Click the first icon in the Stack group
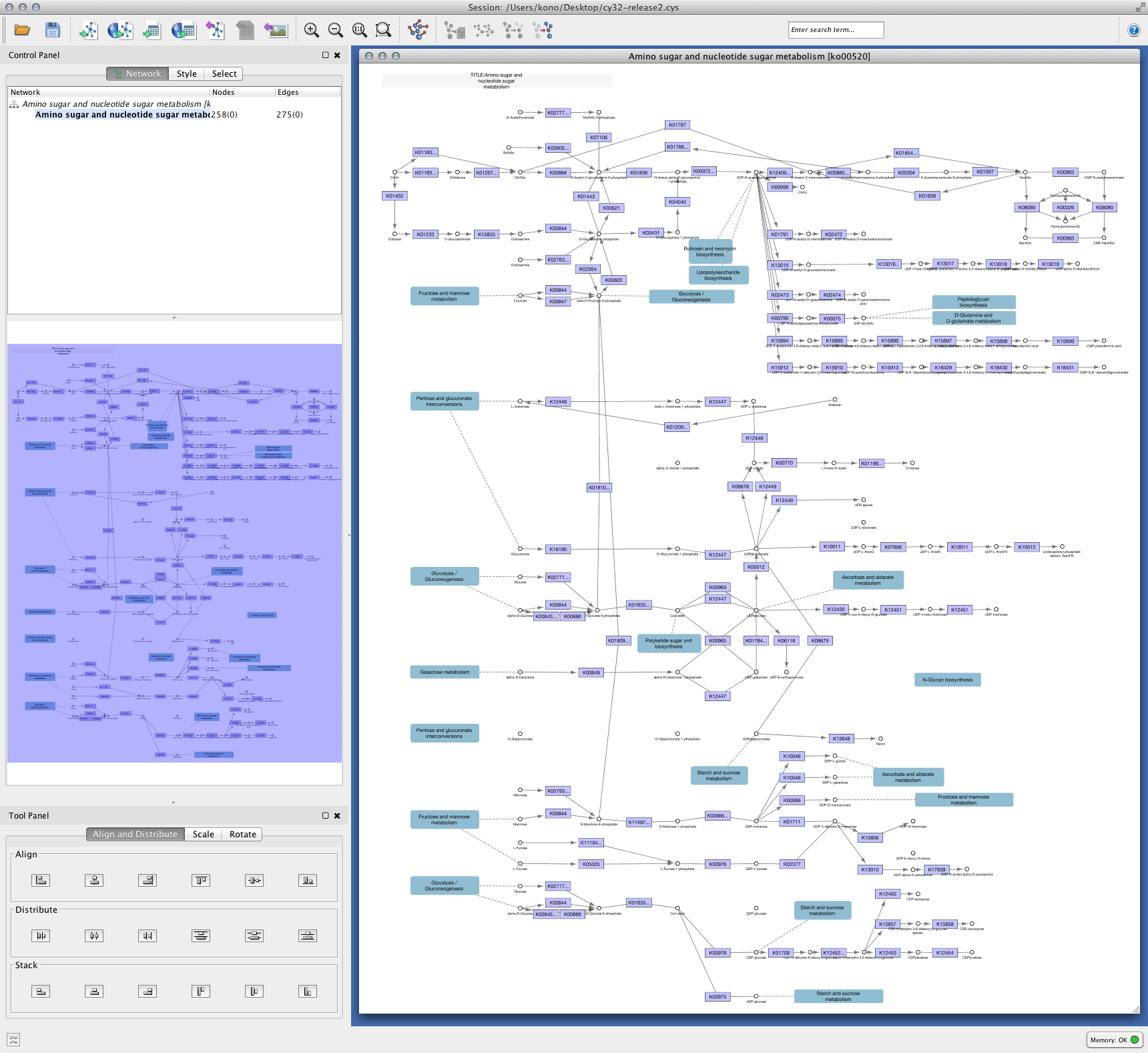This screenshot has height=1053, width=1148. (x=41, y=991)
